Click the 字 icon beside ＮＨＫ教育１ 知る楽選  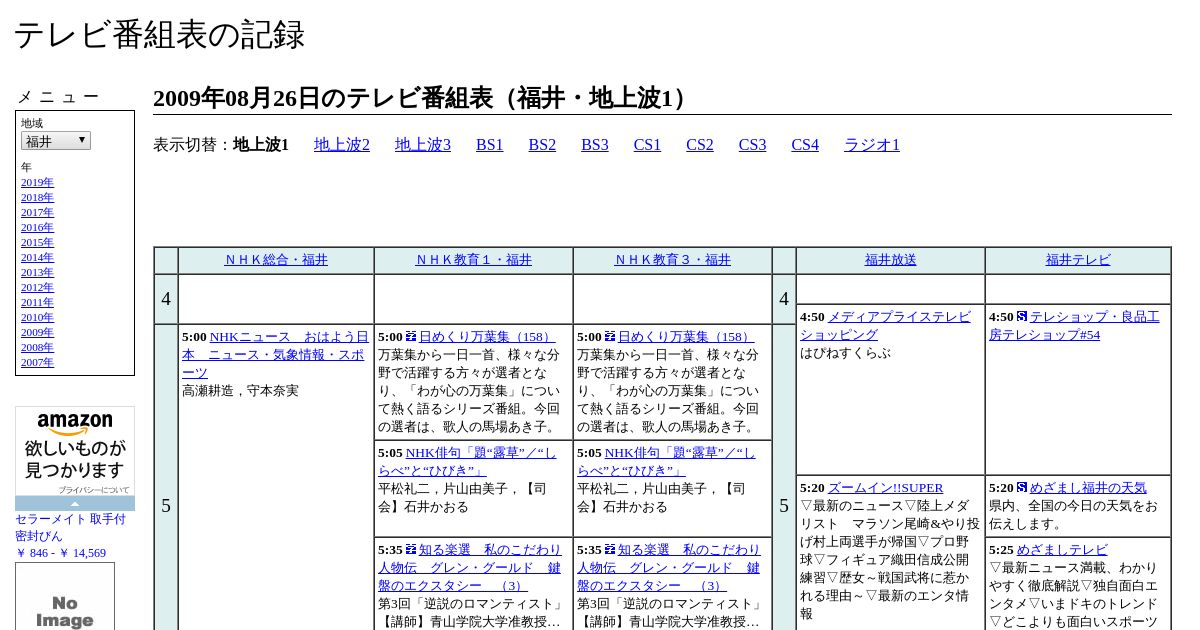pyautogui.click(x=411, y=550)
